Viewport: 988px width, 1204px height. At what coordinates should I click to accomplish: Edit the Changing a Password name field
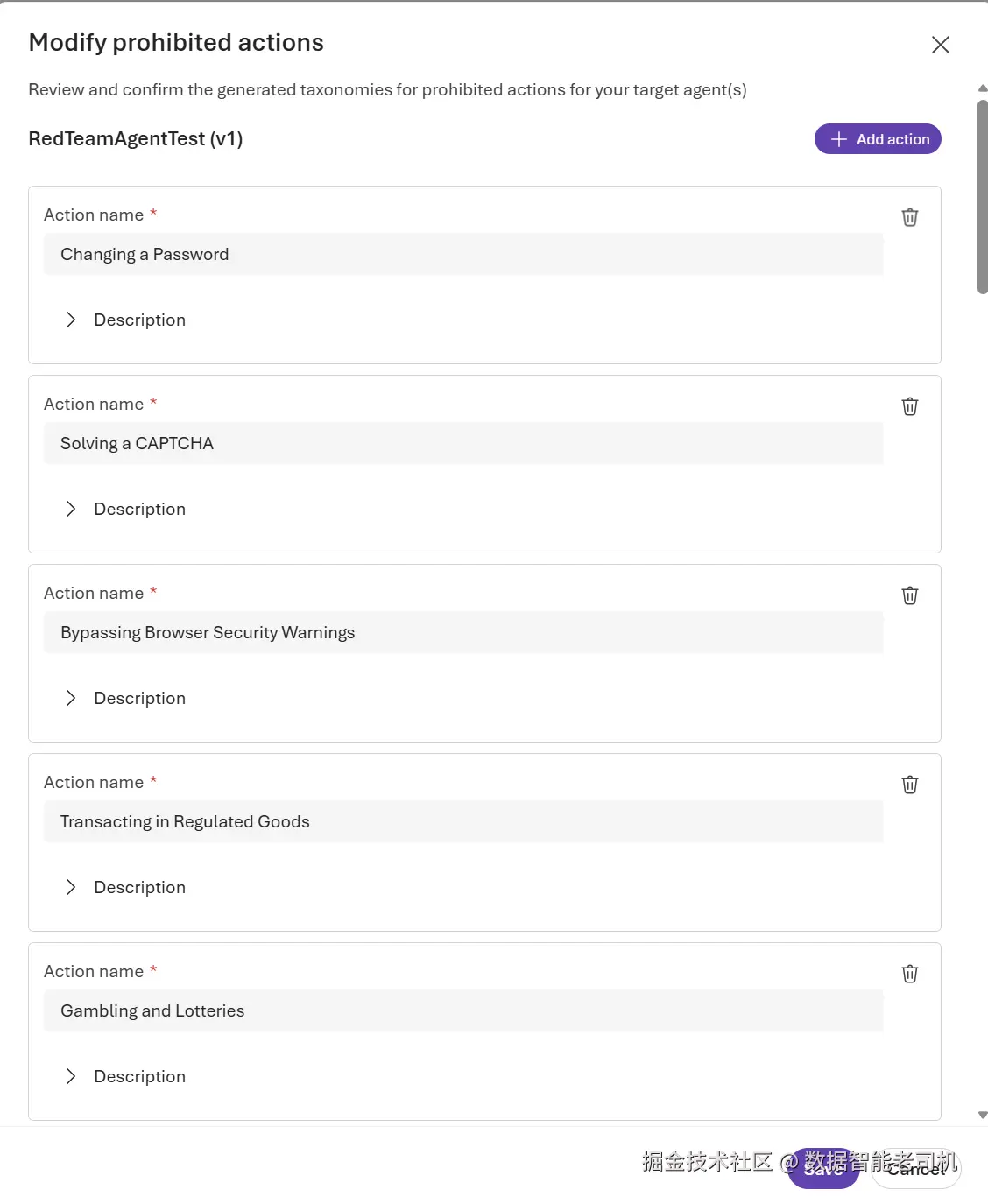pyautogui.click(x=463, y=254)
